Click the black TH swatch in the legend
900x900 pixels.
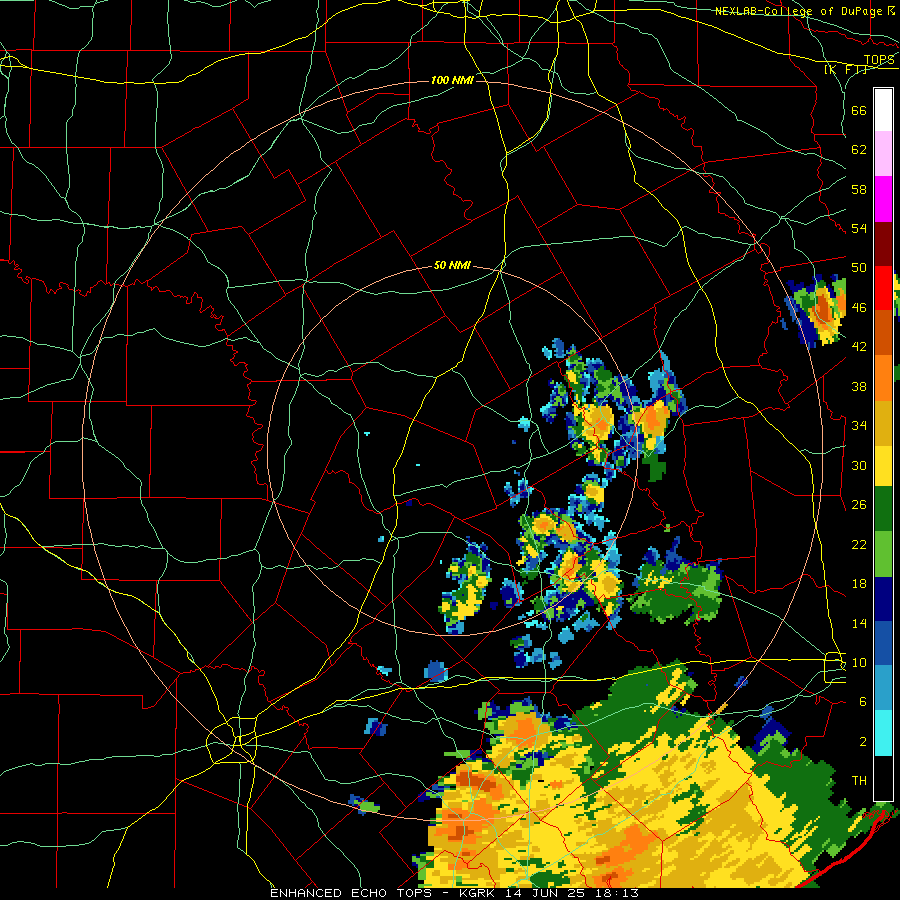coord(883,778)
